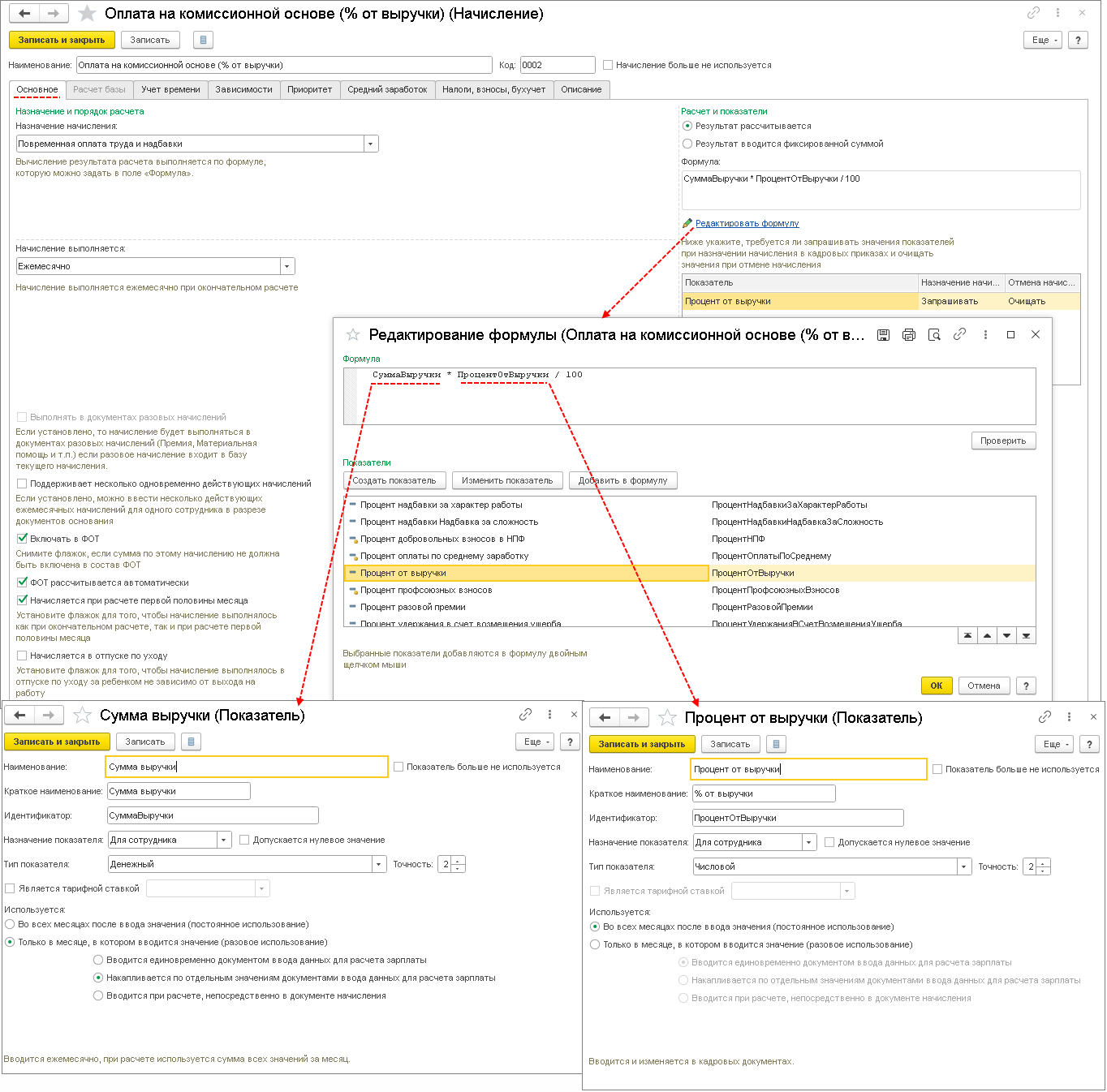Image resolution: width=1107 pixels, height=1092 pixels.
Task: Open Назначение начисления dropdown
Action: [371, 144]
